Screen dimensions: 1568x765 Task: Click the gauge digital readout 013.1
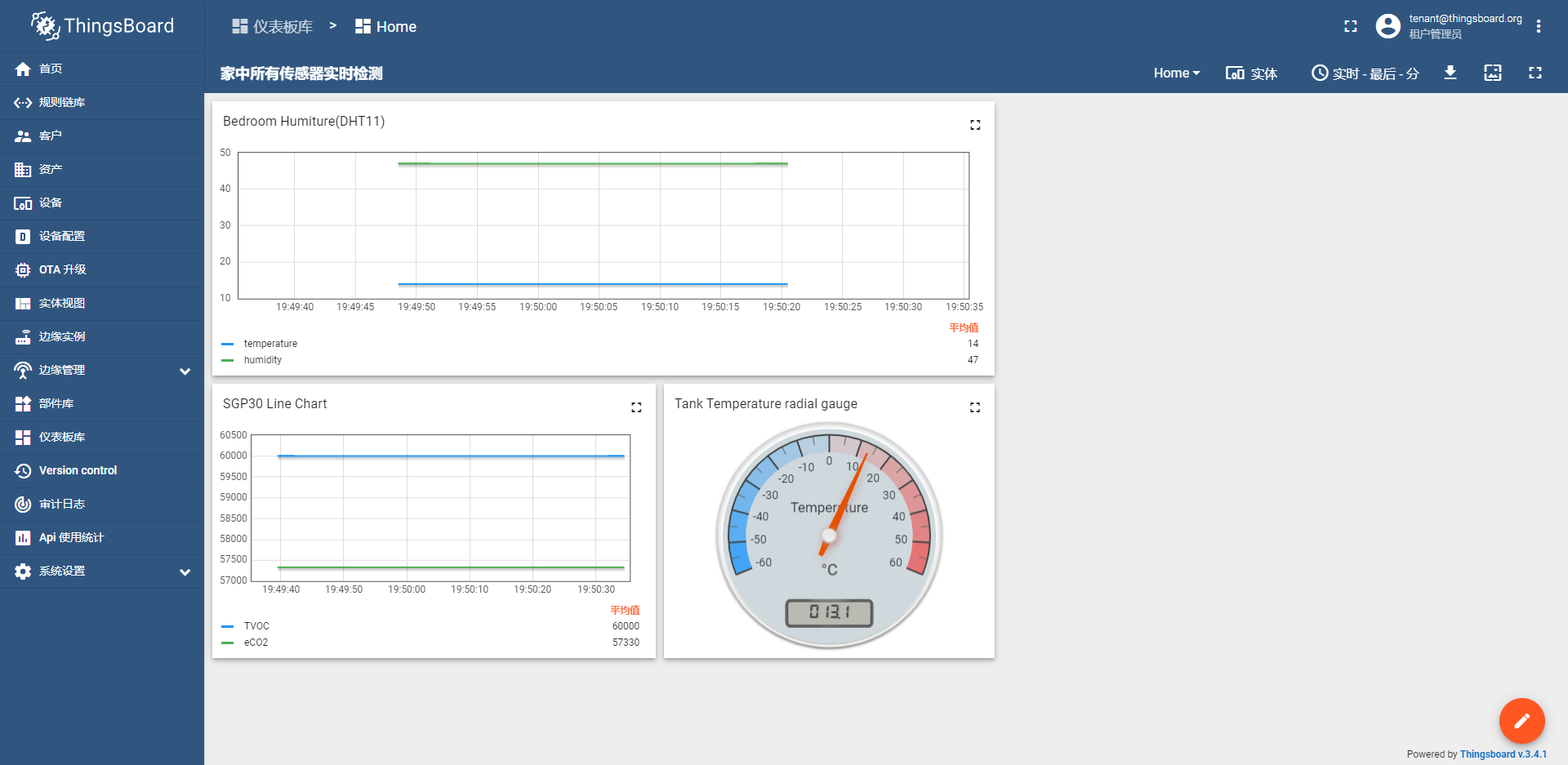(x=830, y=612)
